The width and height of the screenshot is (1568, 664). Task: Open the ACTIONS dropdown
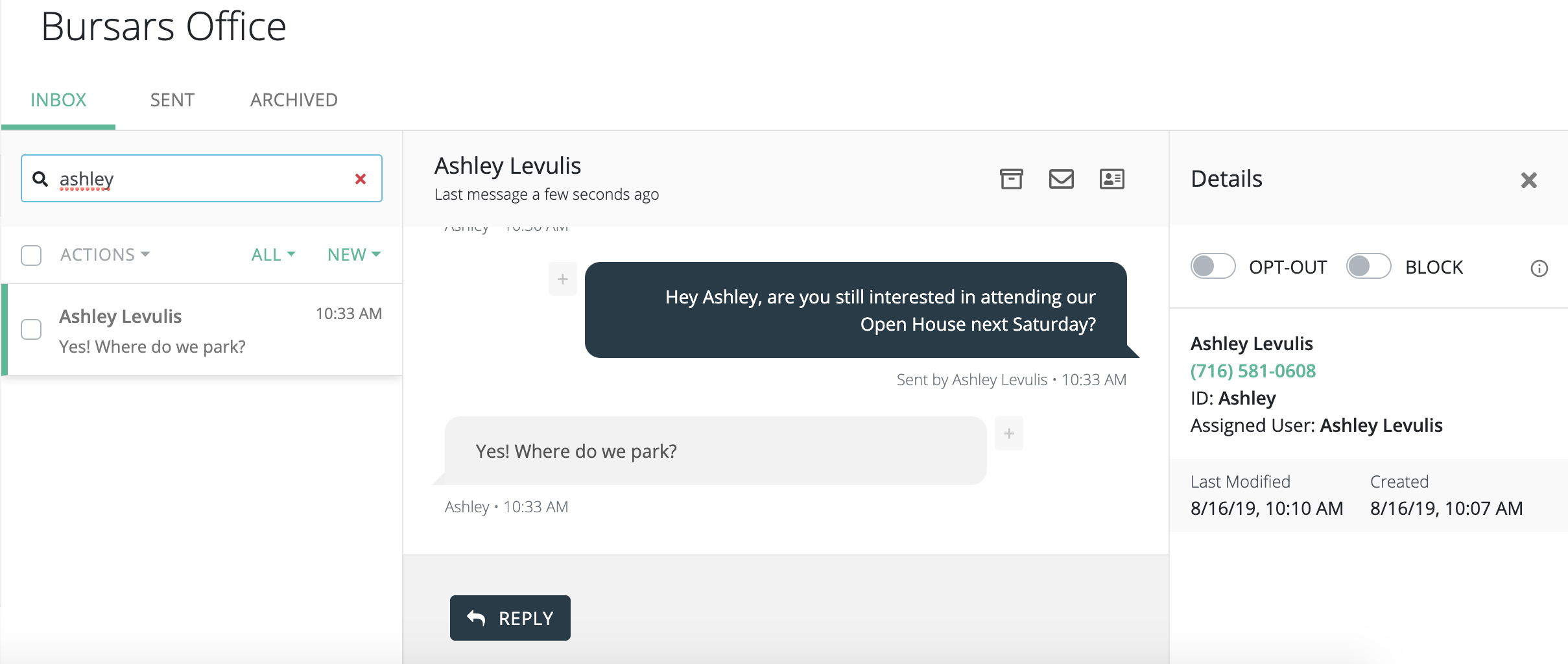(x=104, y=255)
